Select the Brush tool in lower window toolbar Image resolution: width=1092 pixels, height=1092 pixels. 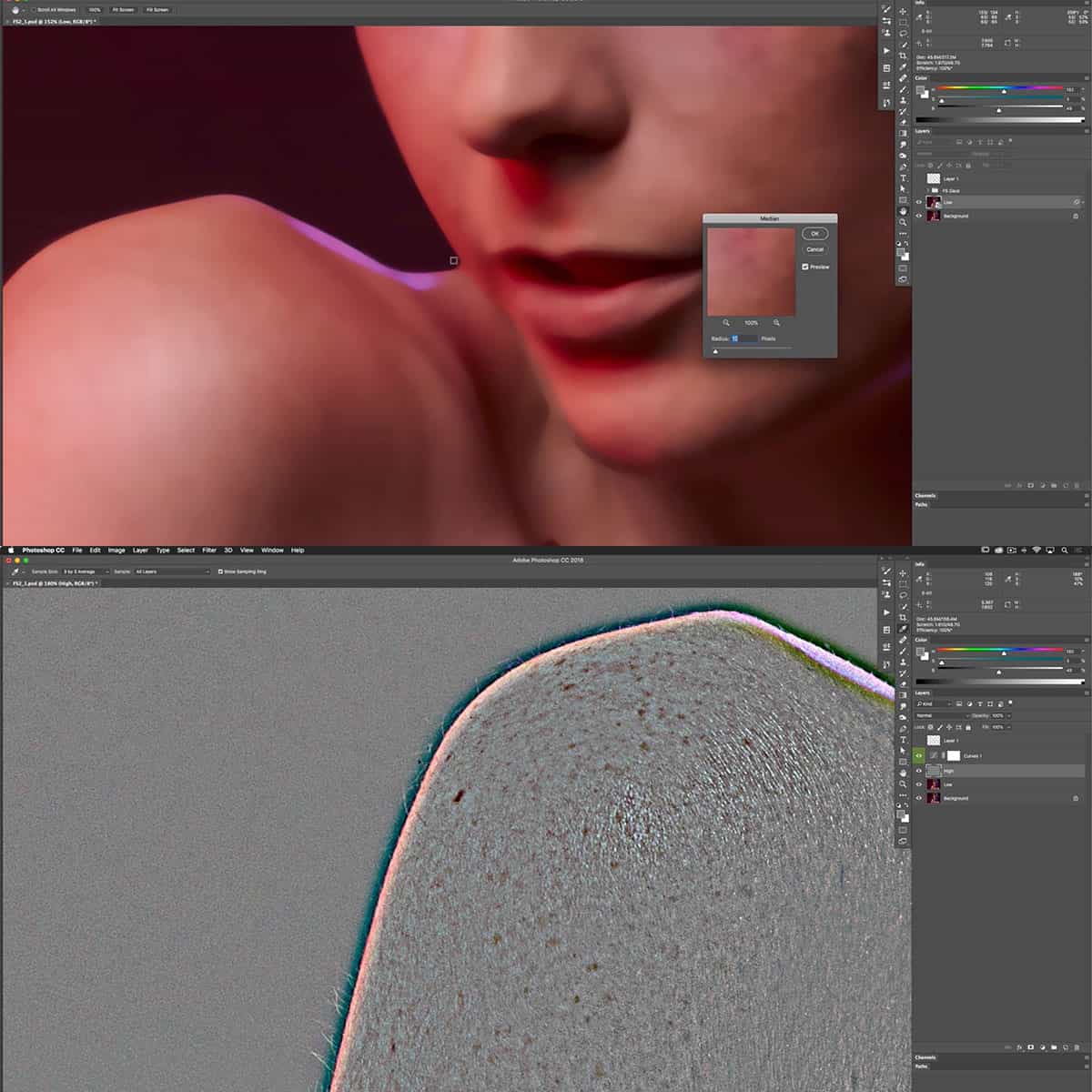pos(903,651)
